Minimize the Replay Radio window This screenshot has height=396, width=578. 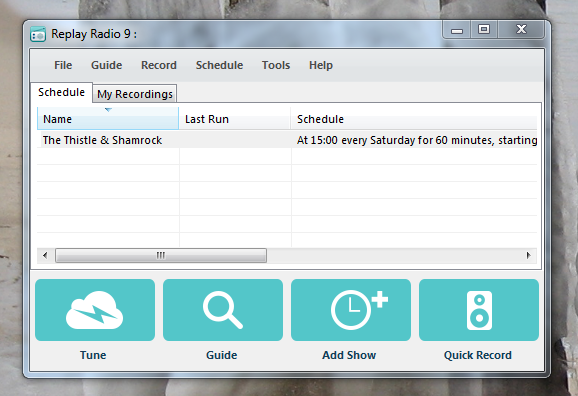457,29
